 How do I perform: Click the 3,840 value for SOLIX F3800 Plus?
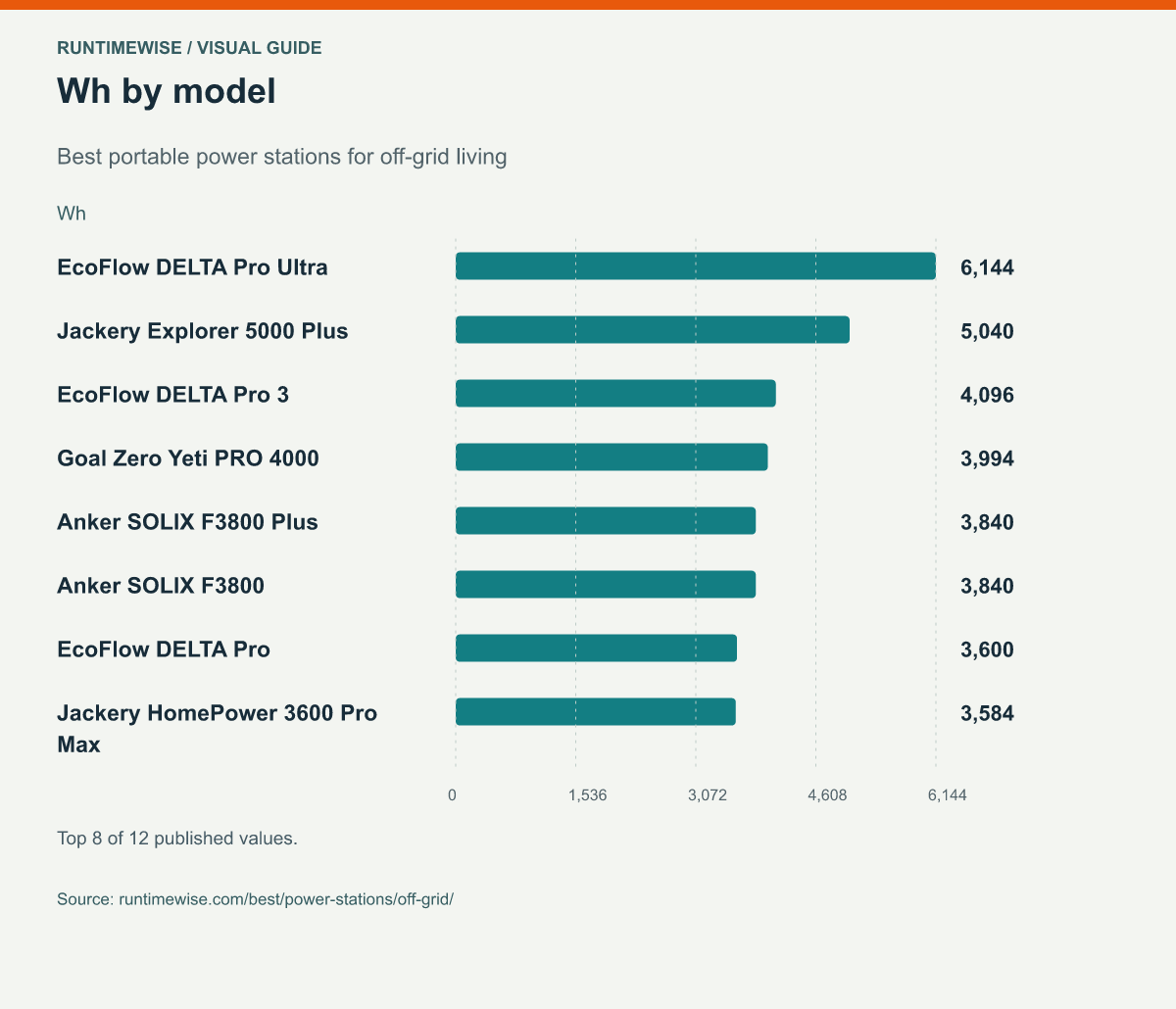click(x=987, y=522)
